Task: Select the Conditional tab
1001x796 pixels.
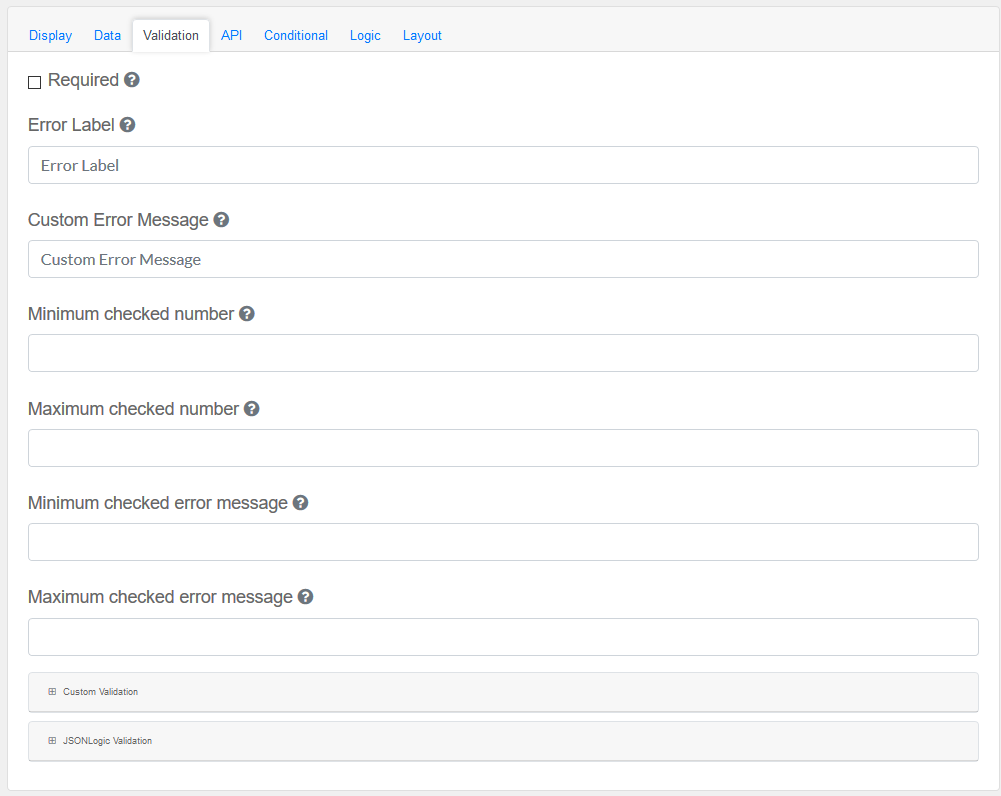Action: click(296, 36)
